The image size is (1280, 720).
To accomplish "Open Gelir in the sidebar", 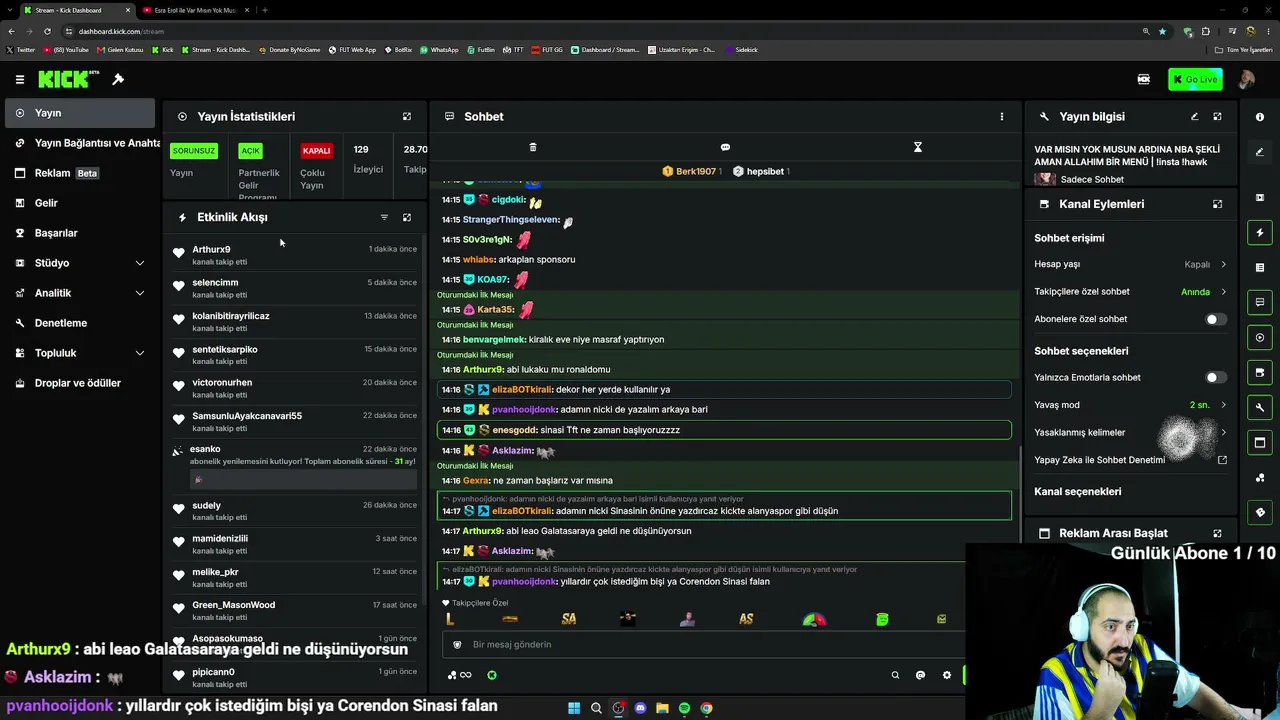I will pyautogui.click(x=78, y=203).
